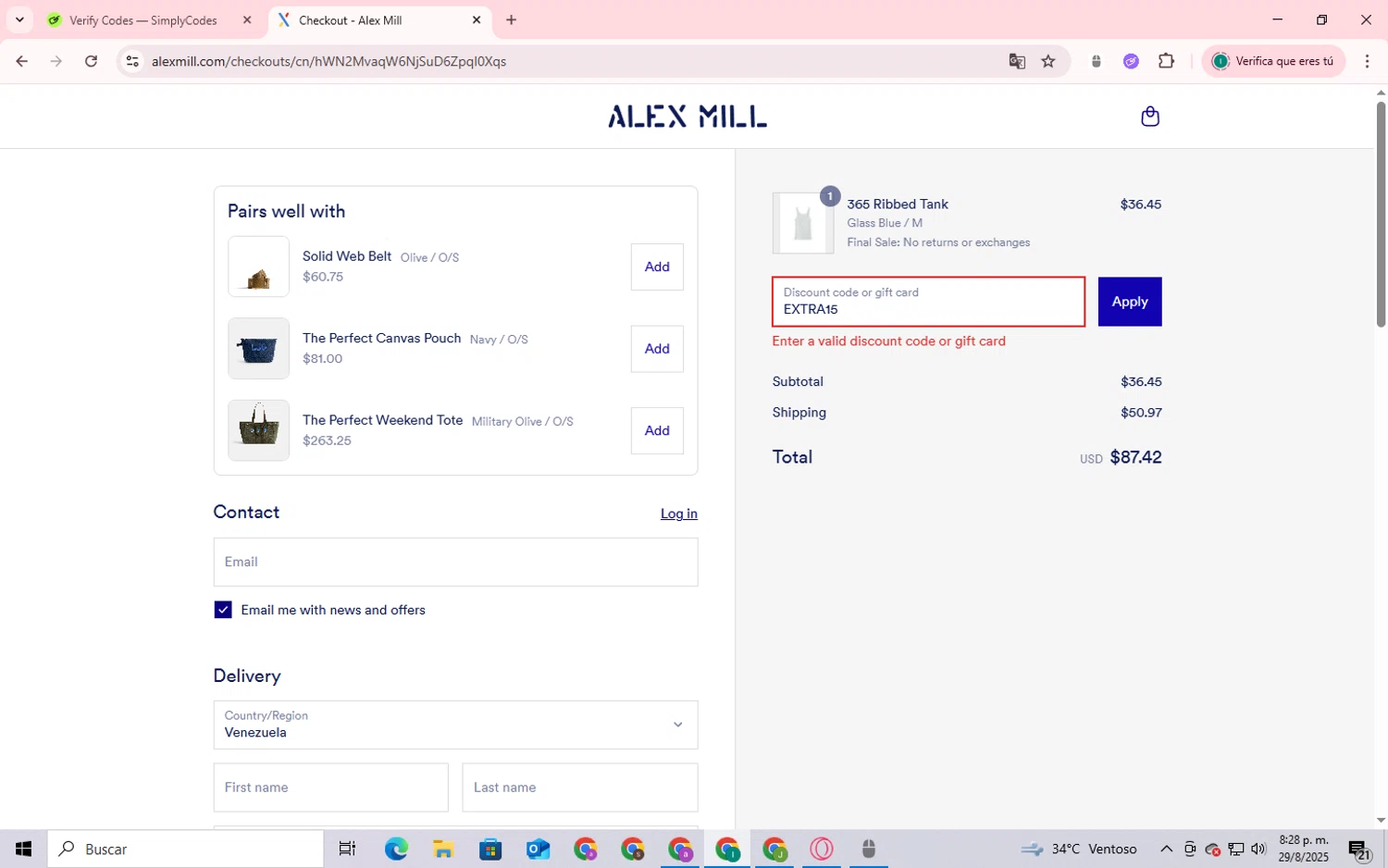
Task: Open the notification center icon
Action: (1359, 849)
